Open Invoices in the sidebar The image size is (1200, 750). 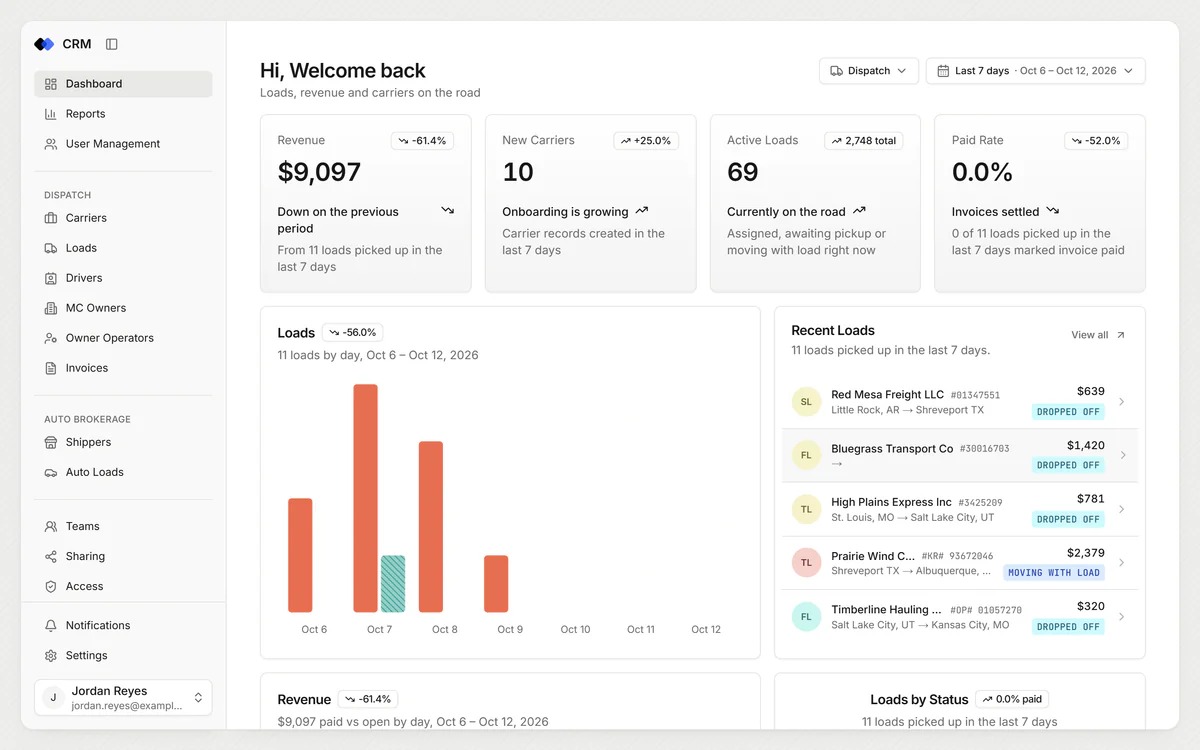pyautogui.click(x=123, y=368)
